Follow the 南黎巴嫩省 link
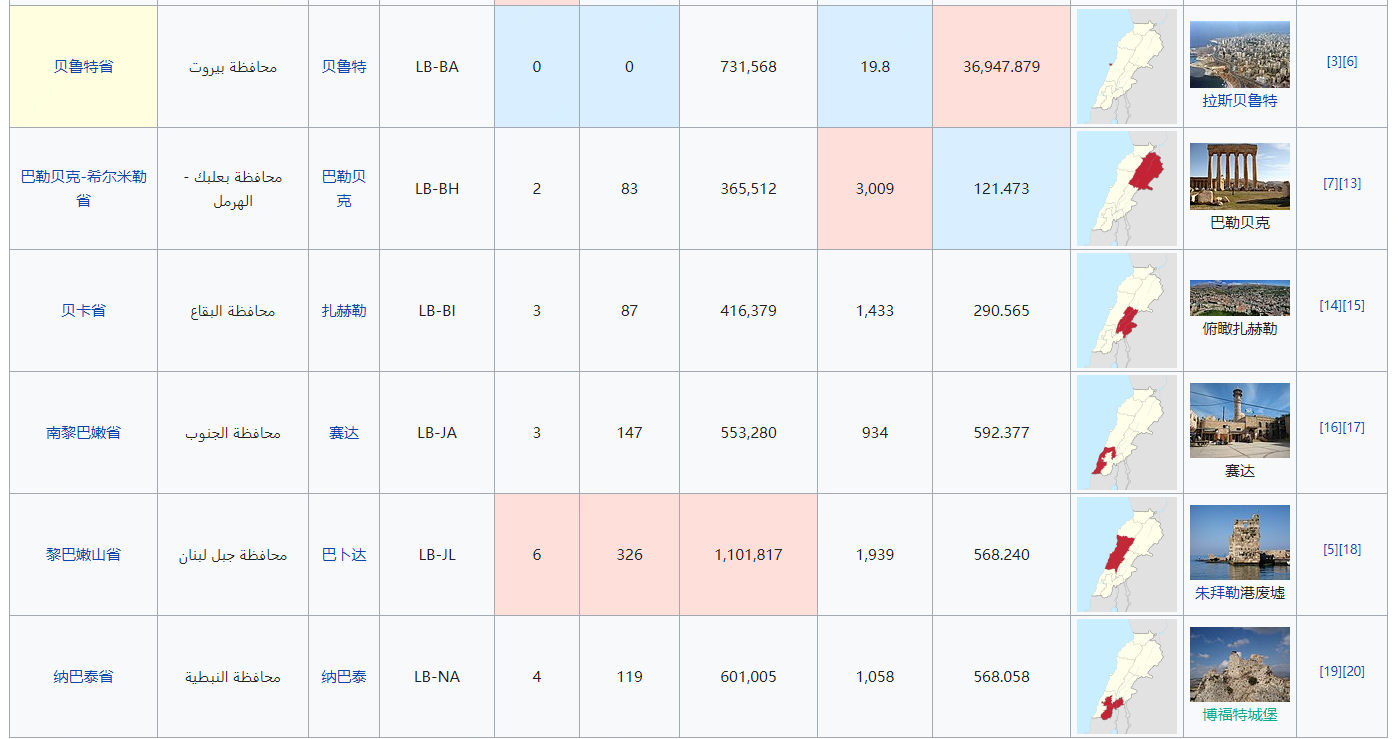The image size is (1398, 739). click(x=83, y=433)
